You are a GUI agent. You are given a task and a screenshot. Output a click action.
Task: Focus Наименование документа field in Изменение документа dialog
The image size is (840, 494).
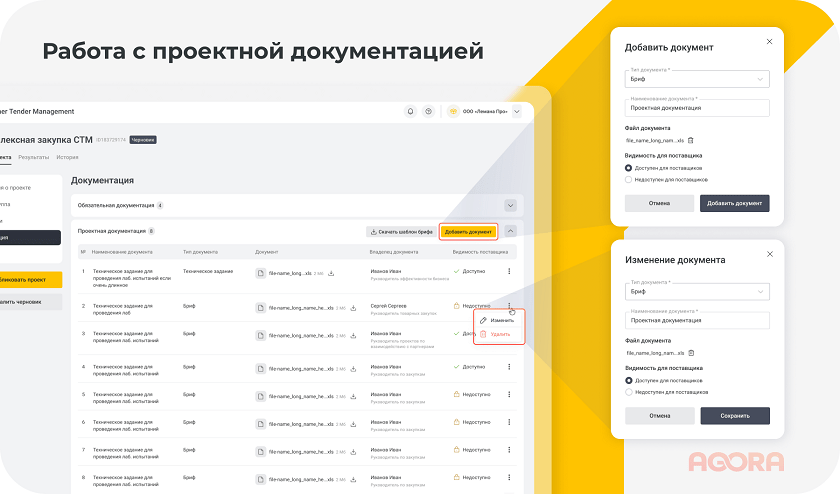coord(698,320)
